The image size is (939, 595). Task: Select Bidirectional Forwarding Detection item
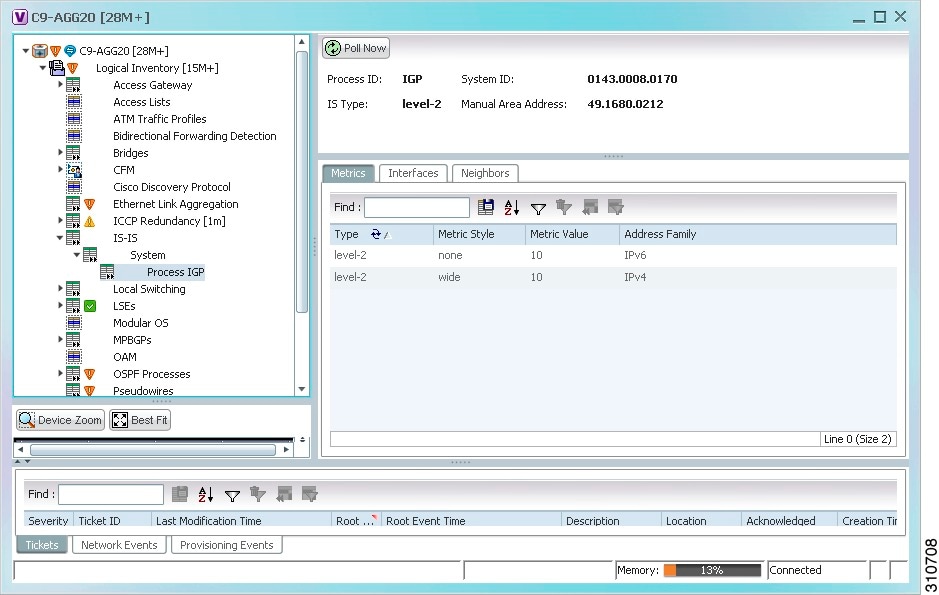(195, 136)
